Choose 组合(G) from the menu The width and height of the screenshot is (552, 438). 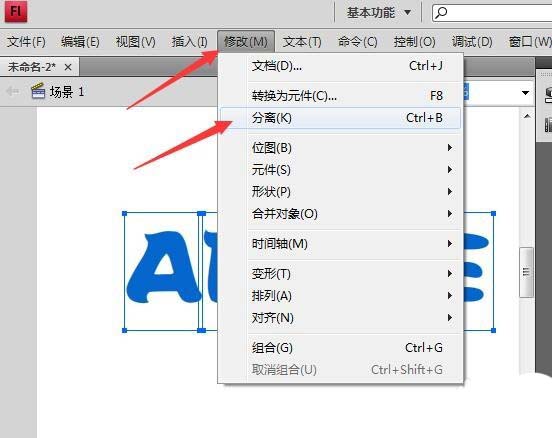coord(340,348)
